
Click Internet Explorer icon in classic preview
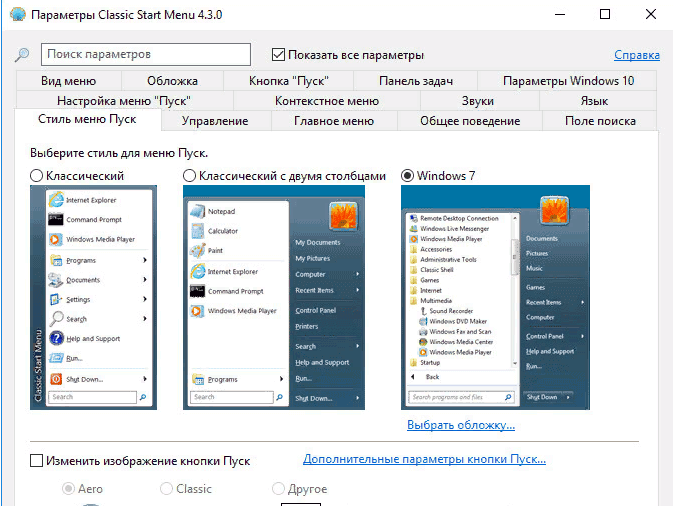56,200
